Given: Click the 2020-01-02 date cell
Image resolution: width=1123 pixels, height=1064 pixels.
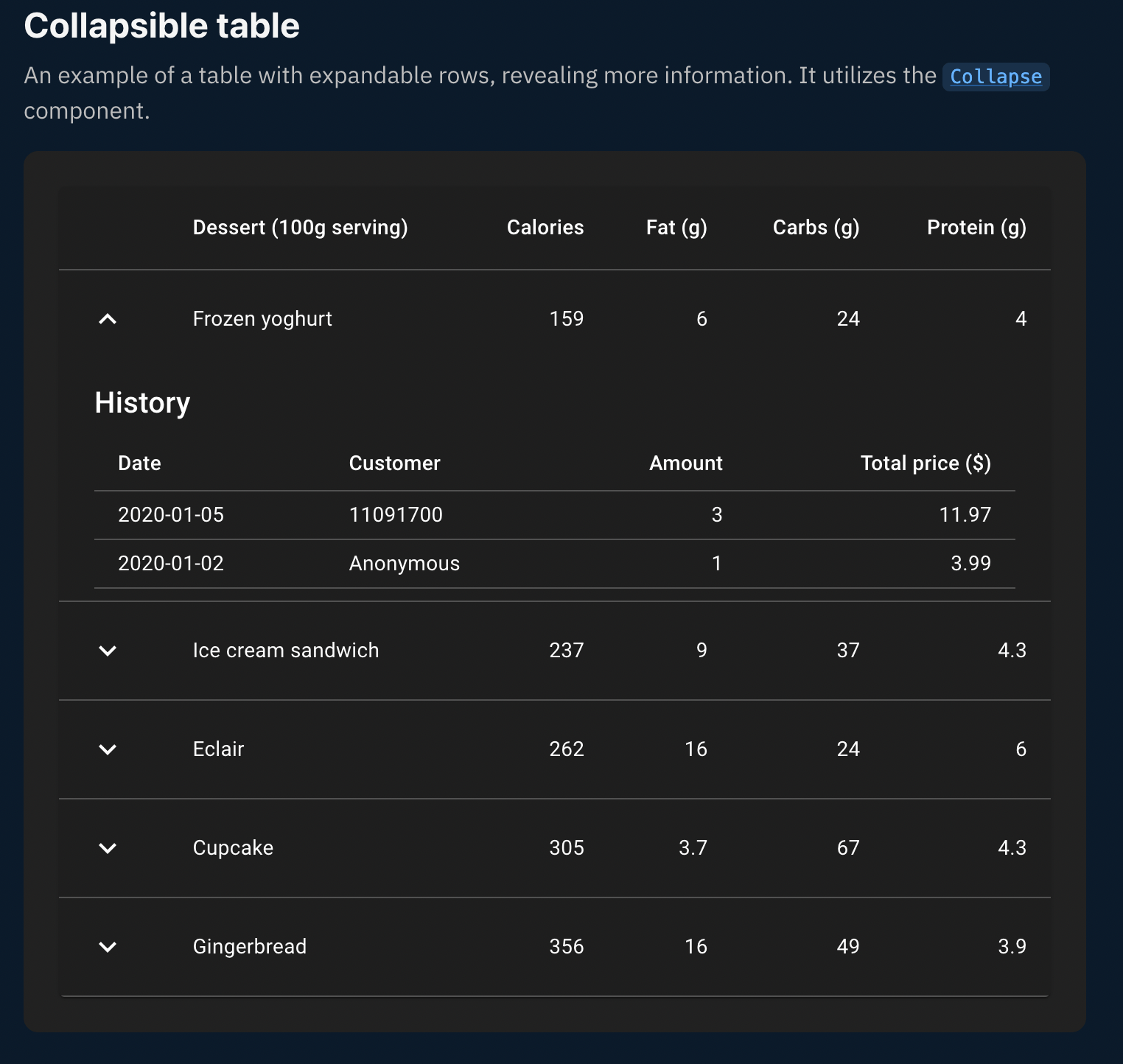Looking at the screenshot, I should (x=171, y=564).
